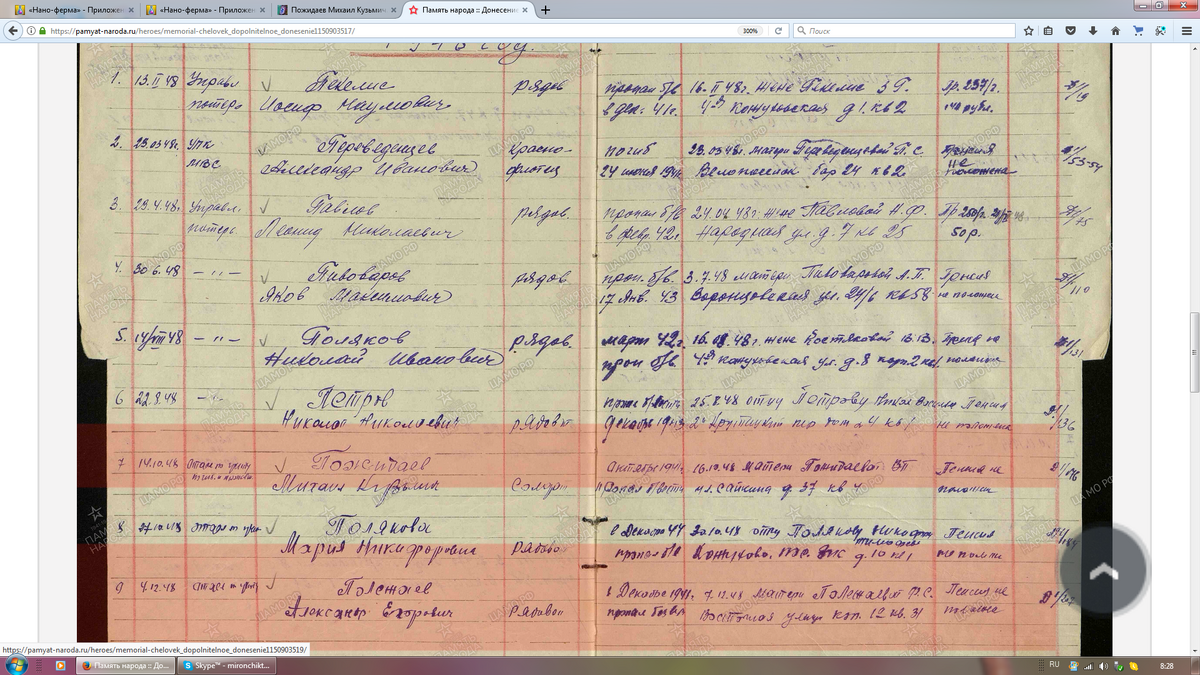This screenshot has width=1200, height=675.
Task: Save page to Pocket
Action: click(x=1070, y=31)
